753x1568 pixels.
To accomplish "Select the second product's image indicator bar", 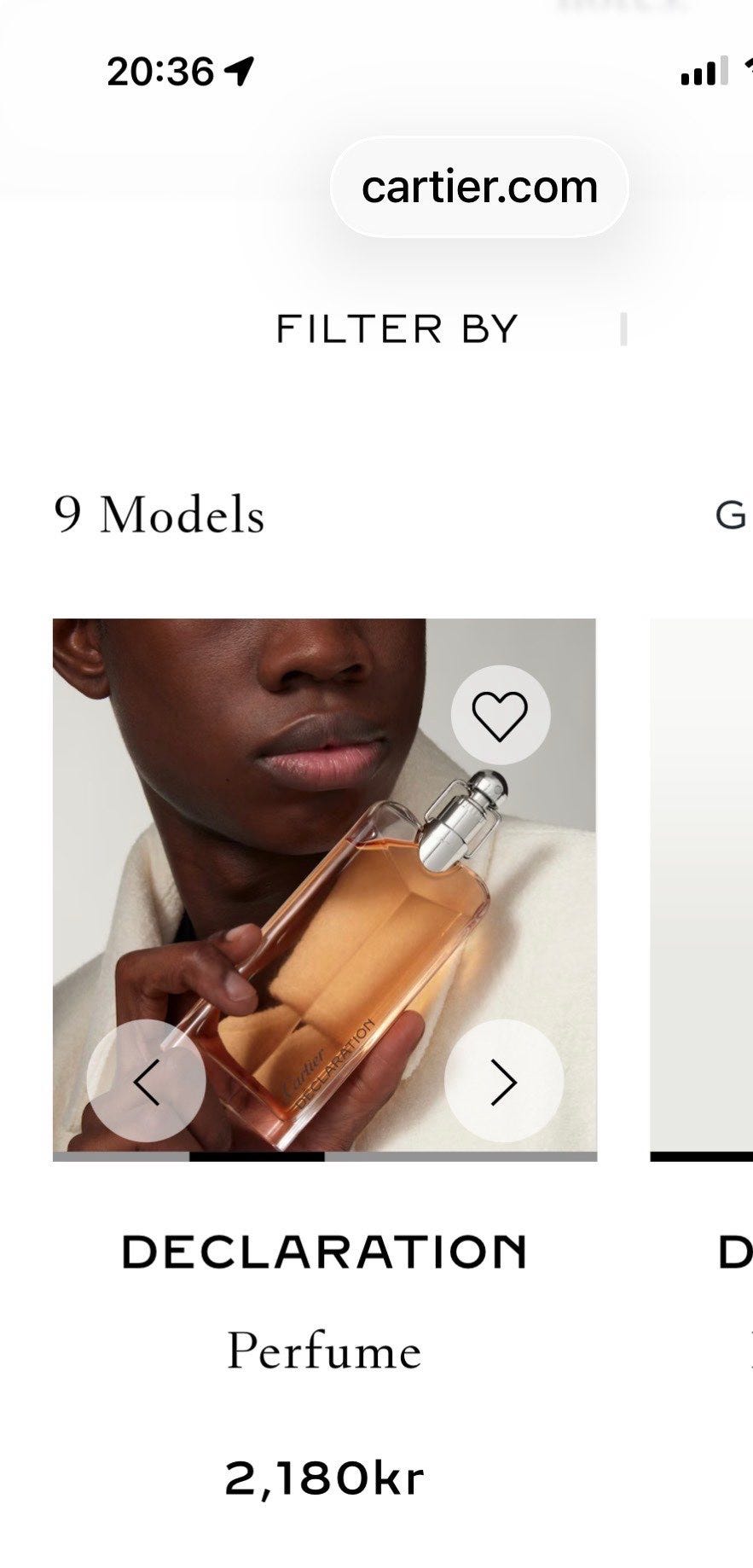I will pyautogui.click(x=701, y=1157).
